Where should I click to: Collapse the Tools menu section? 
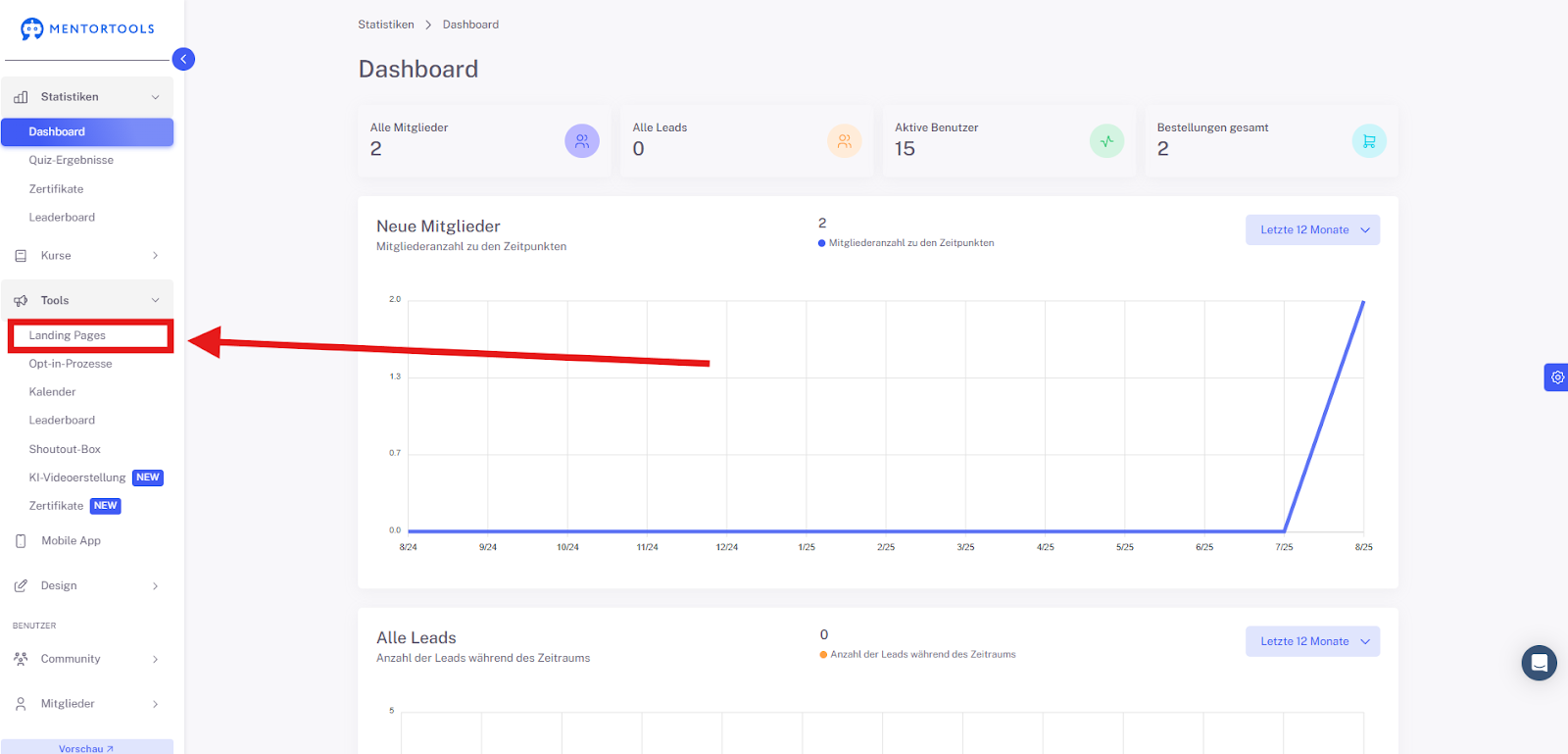[x=155, y=301]
